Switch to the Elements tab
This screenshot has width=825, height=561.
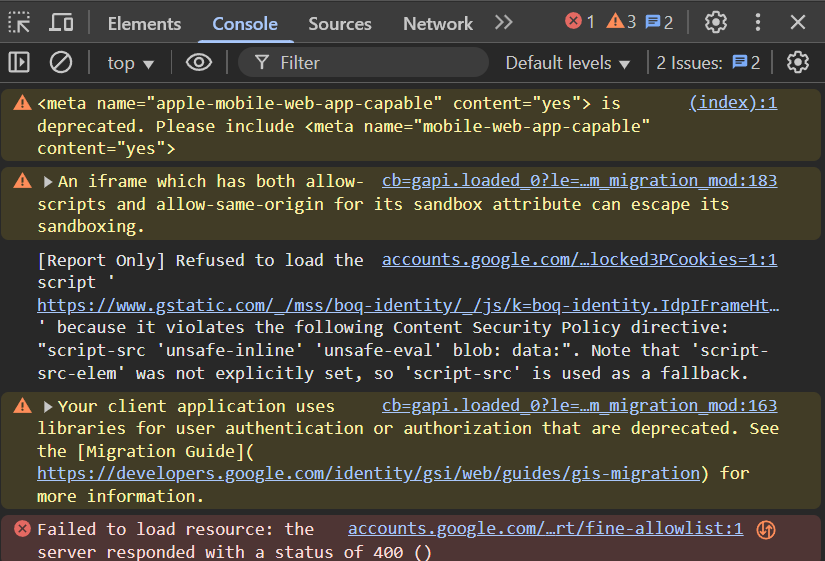pyautogui.click(x=144, y=23)
